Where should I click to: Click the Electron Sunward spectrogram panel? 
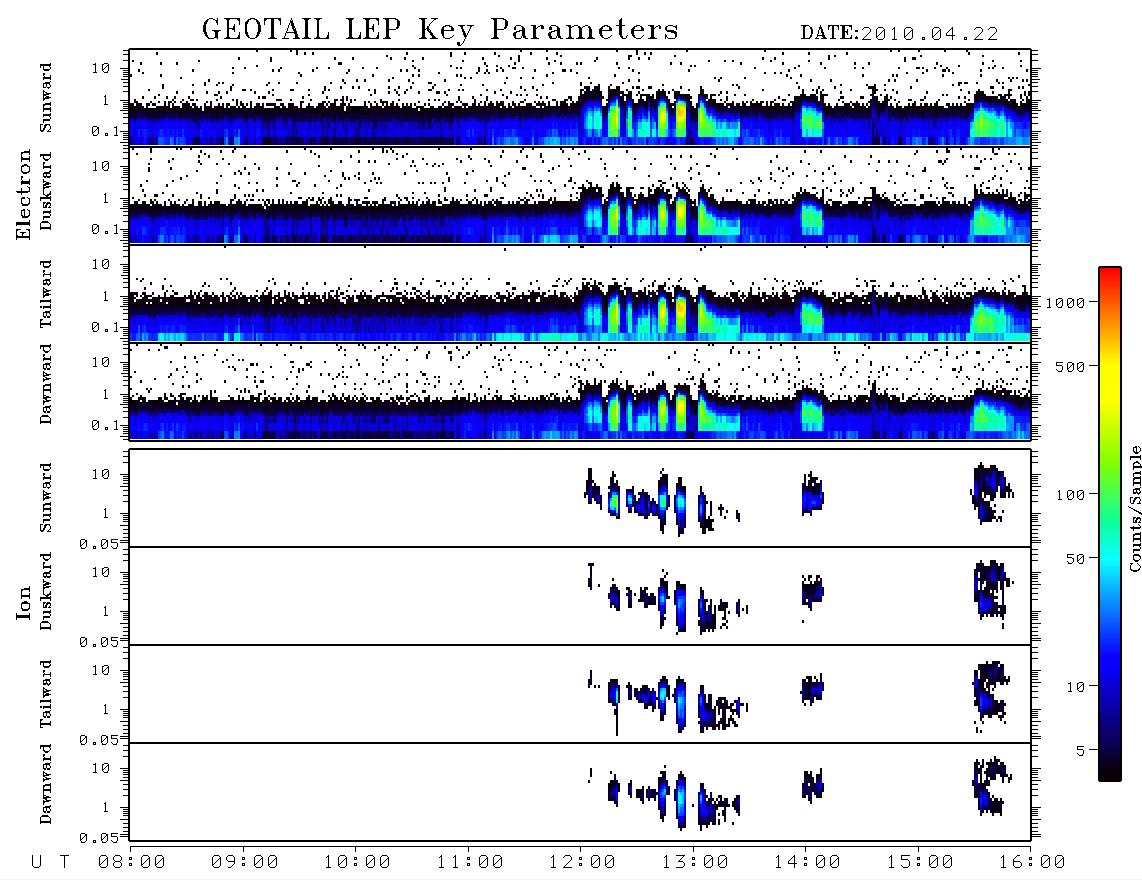pyautogui.click(x=580, y=97)
